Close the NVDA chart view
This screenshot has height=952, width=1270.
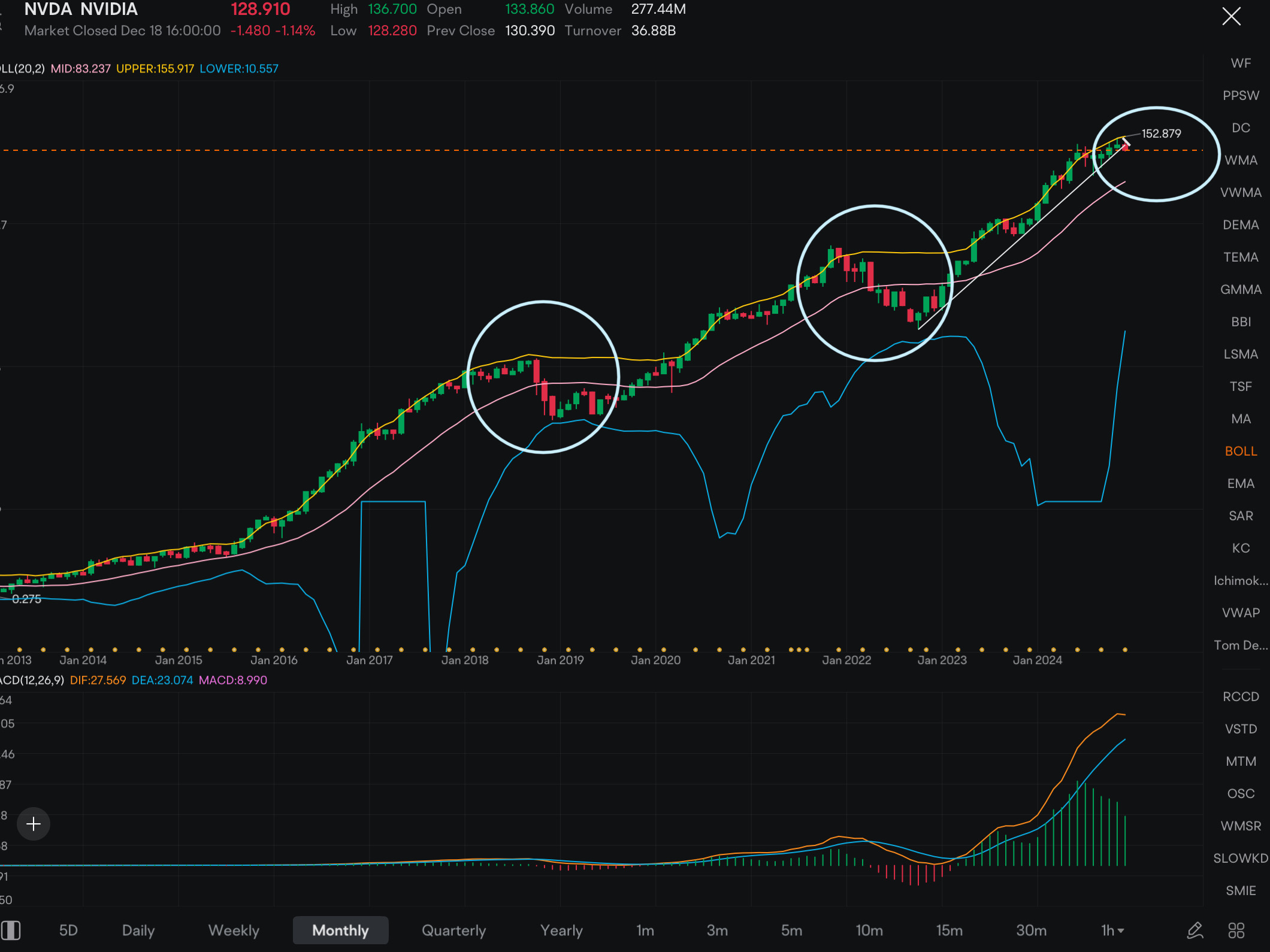[x=1231, y=16]
